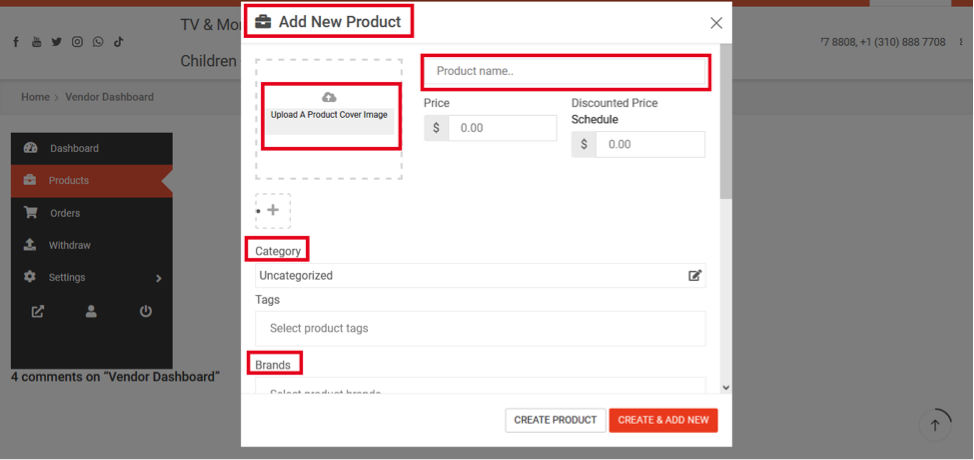Image resolution: width=974 pixels, height=460 pixels.
Task: Click the Schedule link under Discounted Price
Action: pyautogui.click(x=594, y=119)
